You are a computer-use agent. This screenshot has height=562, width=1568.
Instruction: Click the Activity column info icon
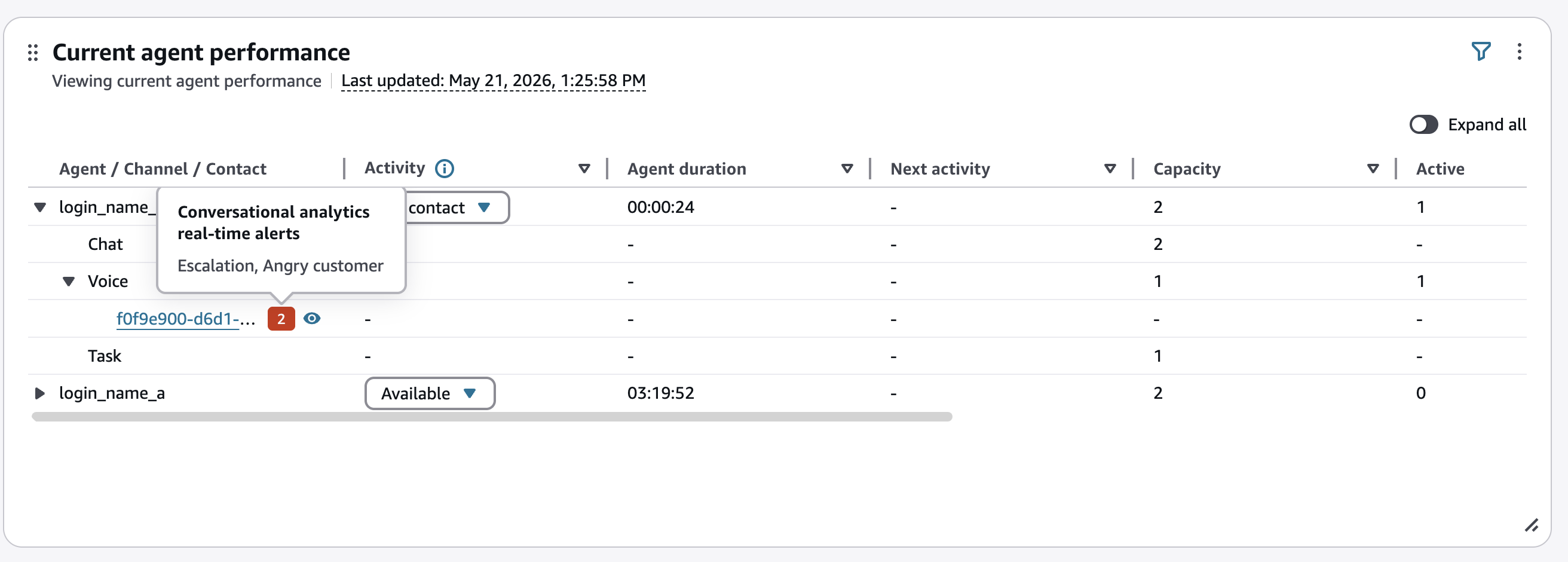coord(445,169)
